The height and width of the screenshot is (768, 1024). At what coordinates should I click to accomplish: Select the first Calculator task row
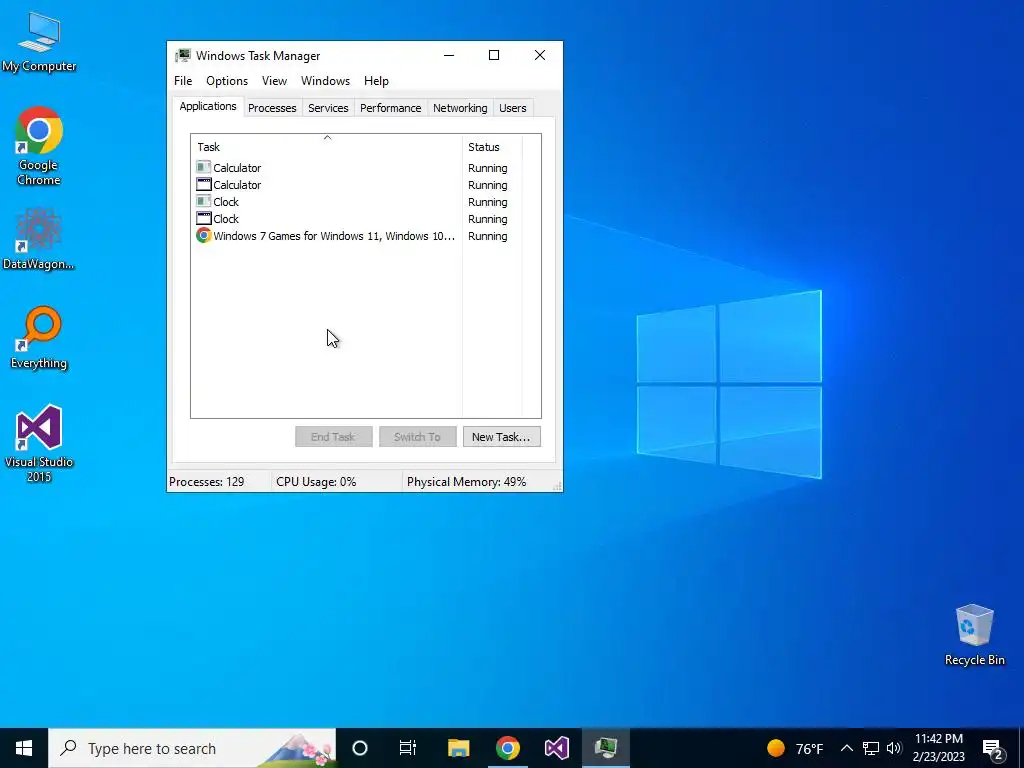357,168
